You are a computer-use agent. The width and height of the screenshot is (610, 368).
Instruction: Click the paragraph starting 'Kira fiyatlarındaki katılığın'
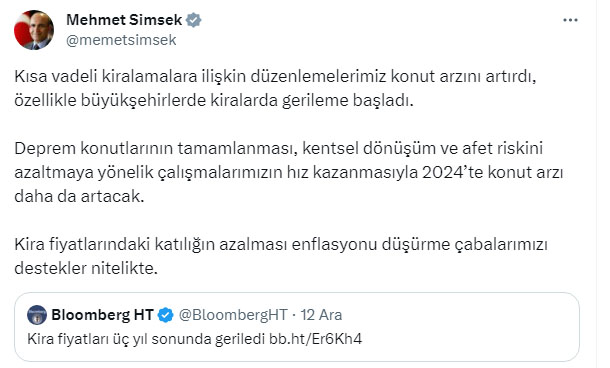(281, 256)
